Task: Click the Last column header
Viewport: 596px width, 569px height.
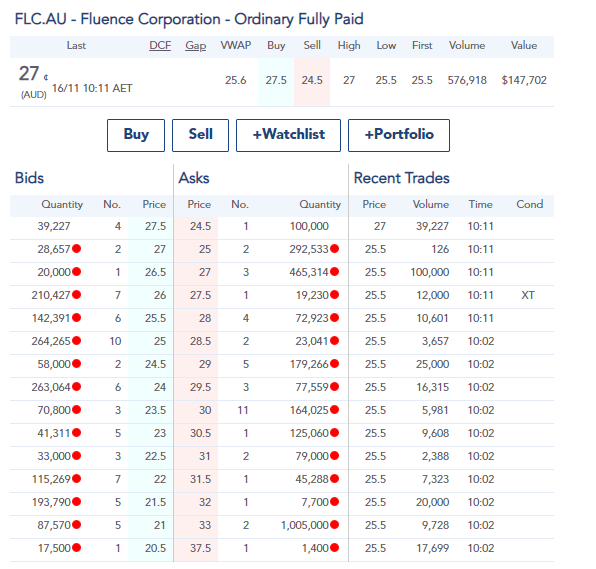Action: coord(76,46)
